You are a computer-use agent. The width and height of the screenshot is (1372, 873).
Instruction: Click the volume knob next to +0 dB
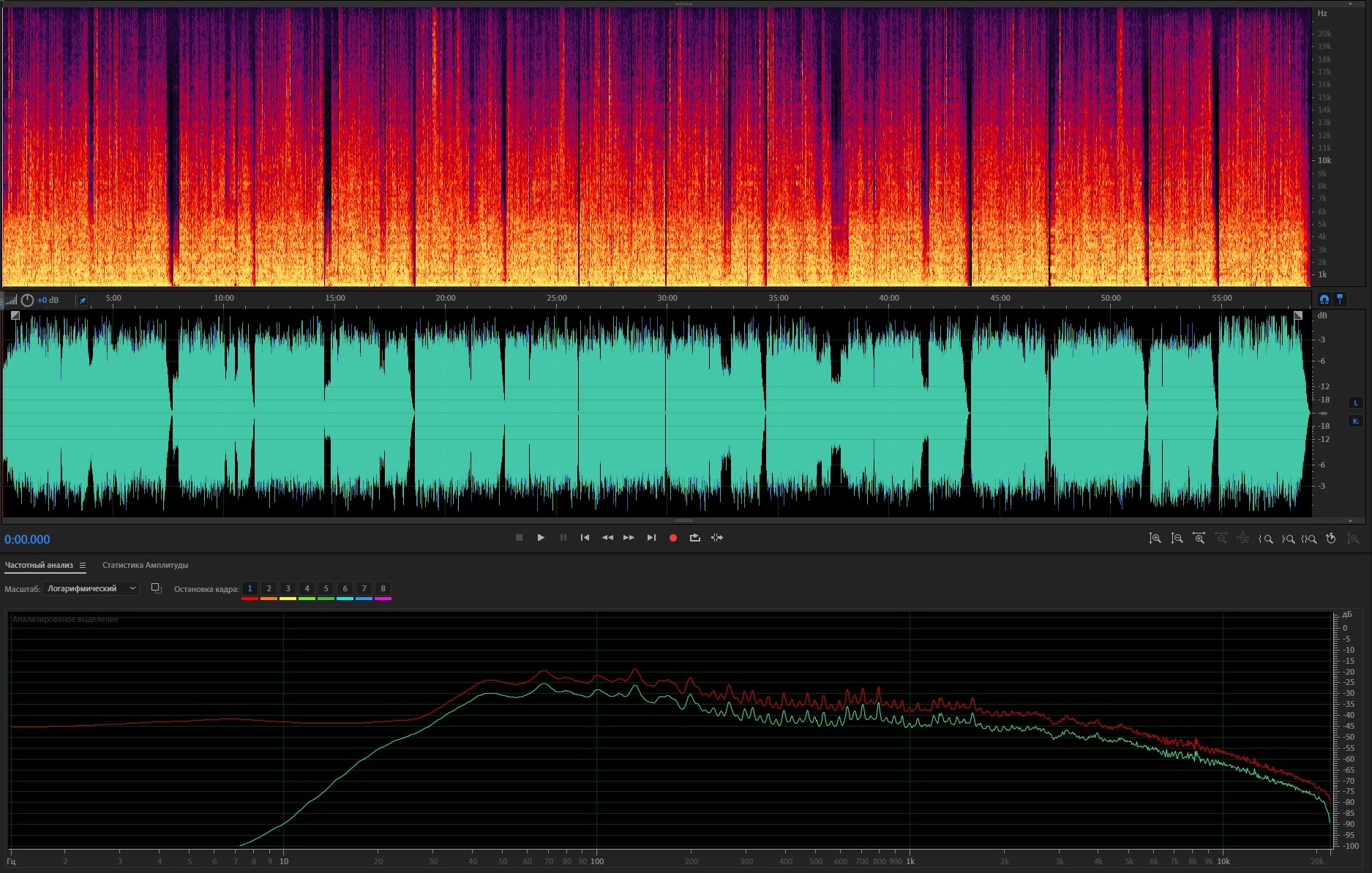coord(27,300)
